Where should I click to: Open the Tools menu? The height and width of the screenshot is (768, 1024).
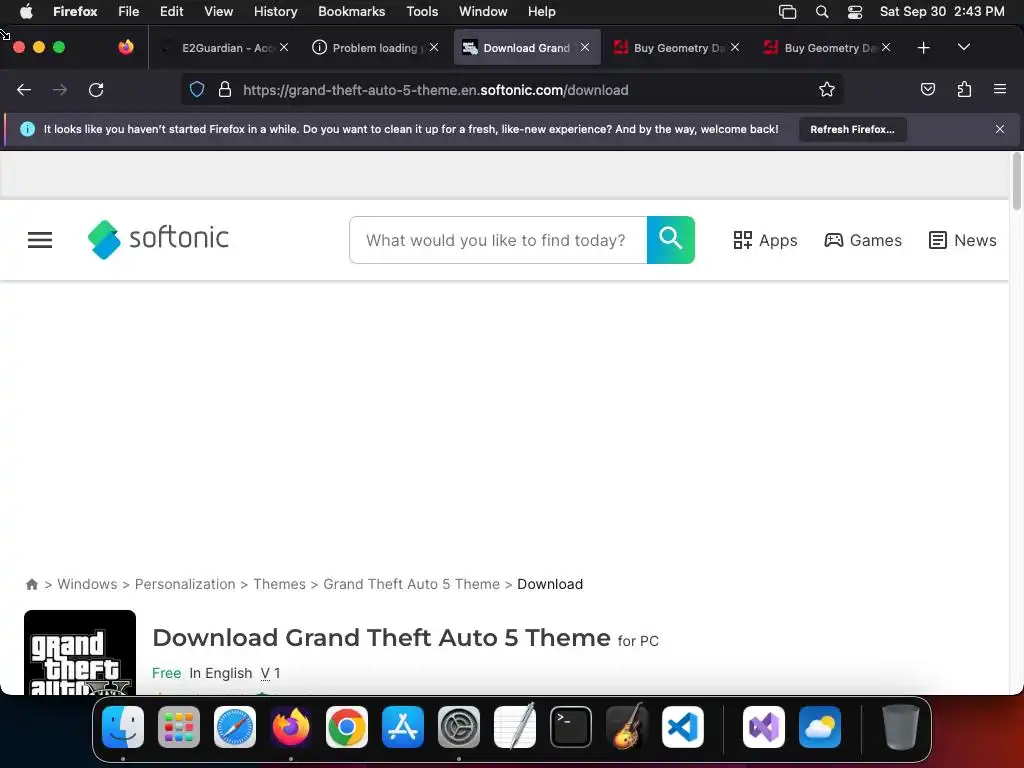coord(422,12)
